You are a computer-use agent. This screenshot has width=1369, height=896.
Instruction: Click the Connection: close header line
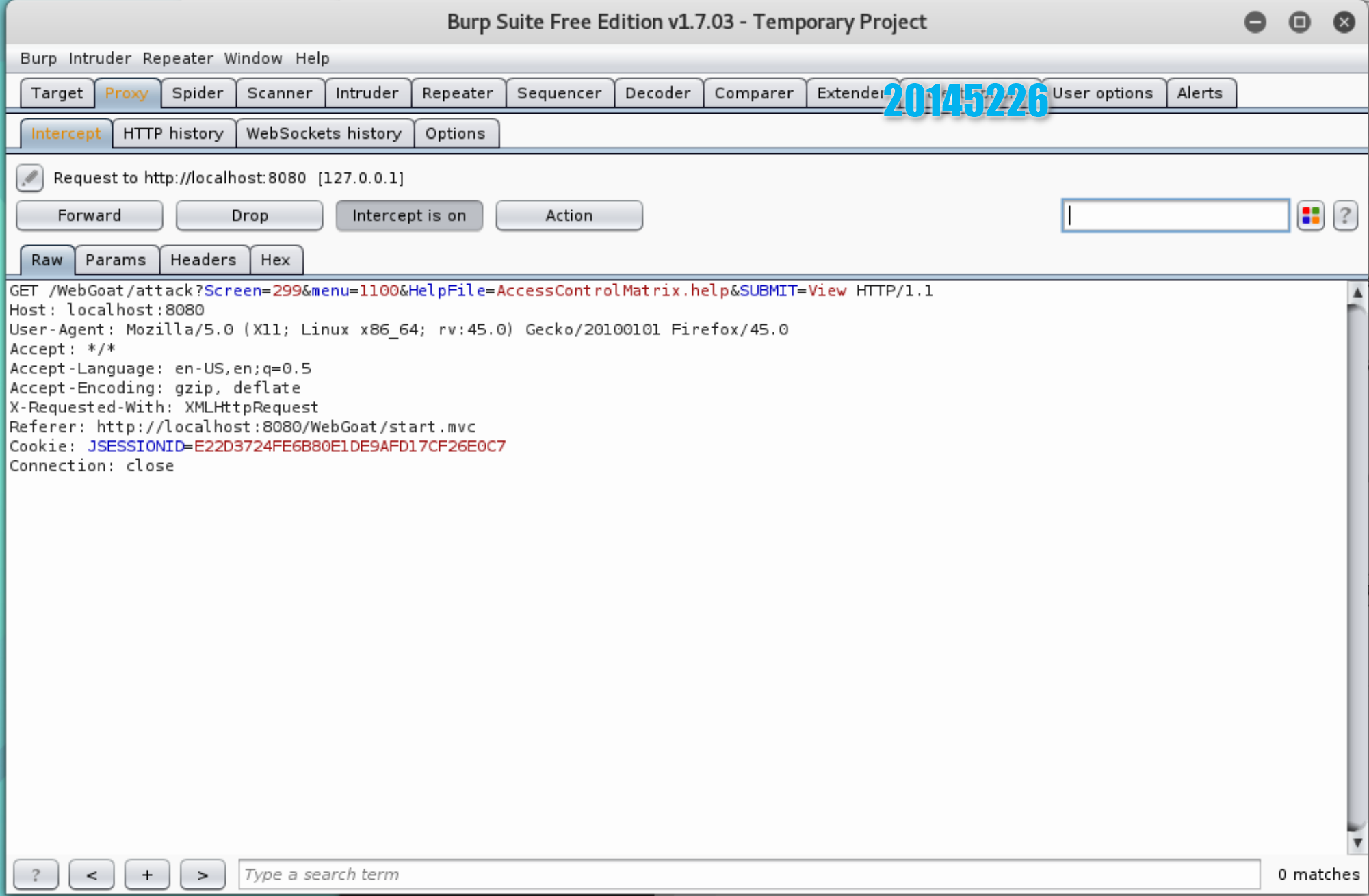92,466
